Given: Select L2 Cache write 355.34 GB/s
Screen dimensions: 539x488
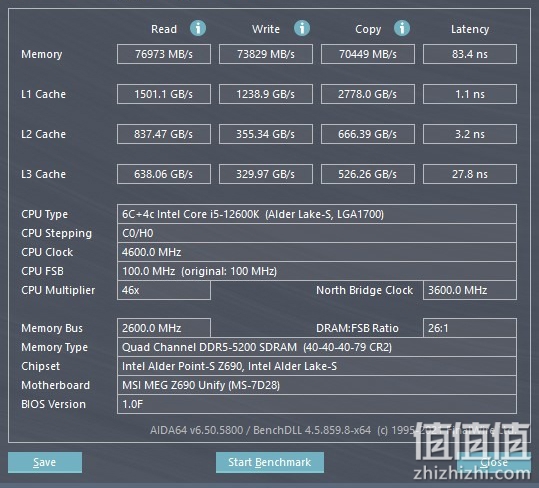Looking at the screenshot, I should coord(266,134).
